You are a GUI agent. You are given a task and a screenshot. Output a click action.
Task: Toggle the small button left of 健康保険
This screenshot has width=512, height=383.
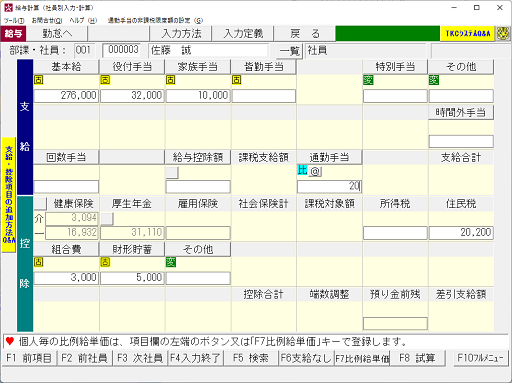pos(40,204)
